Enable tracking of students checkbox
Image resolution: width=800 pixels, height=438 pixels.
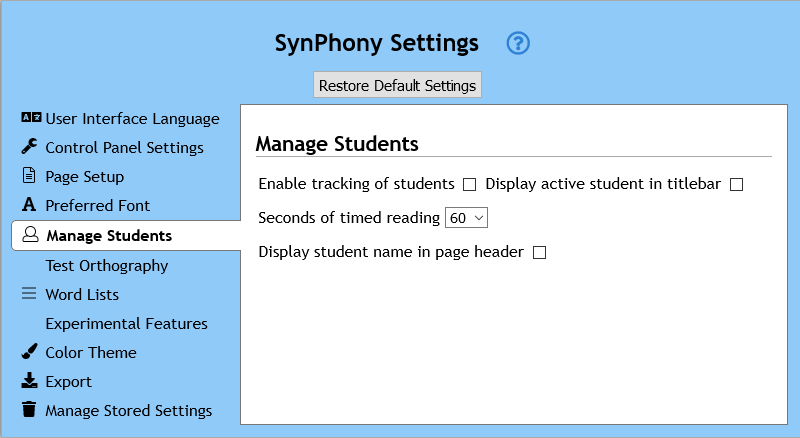point(469,184)
